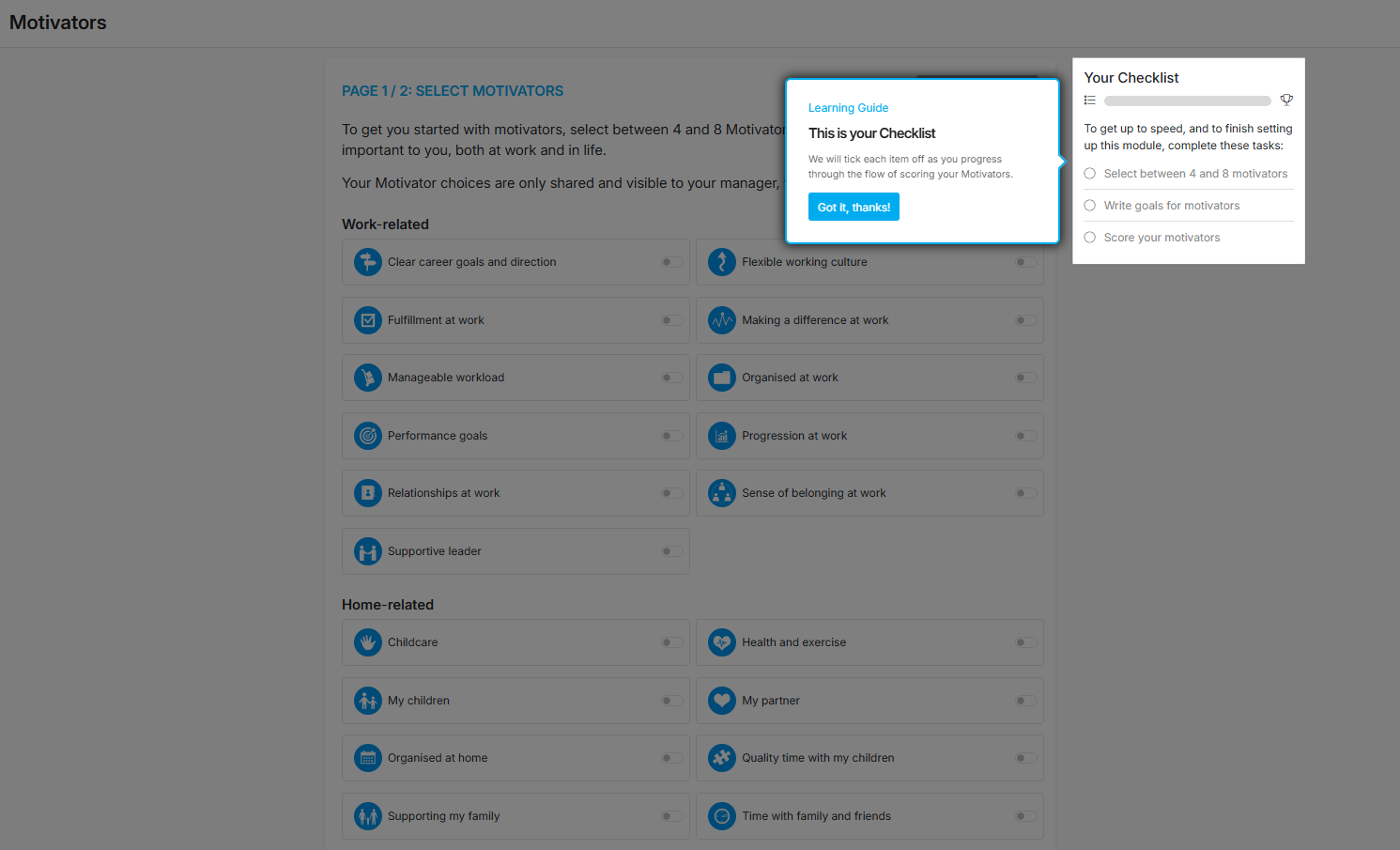Click the Progression at work chart icon
This screenshot has height=850, width=1400.
tap(722, 436)
